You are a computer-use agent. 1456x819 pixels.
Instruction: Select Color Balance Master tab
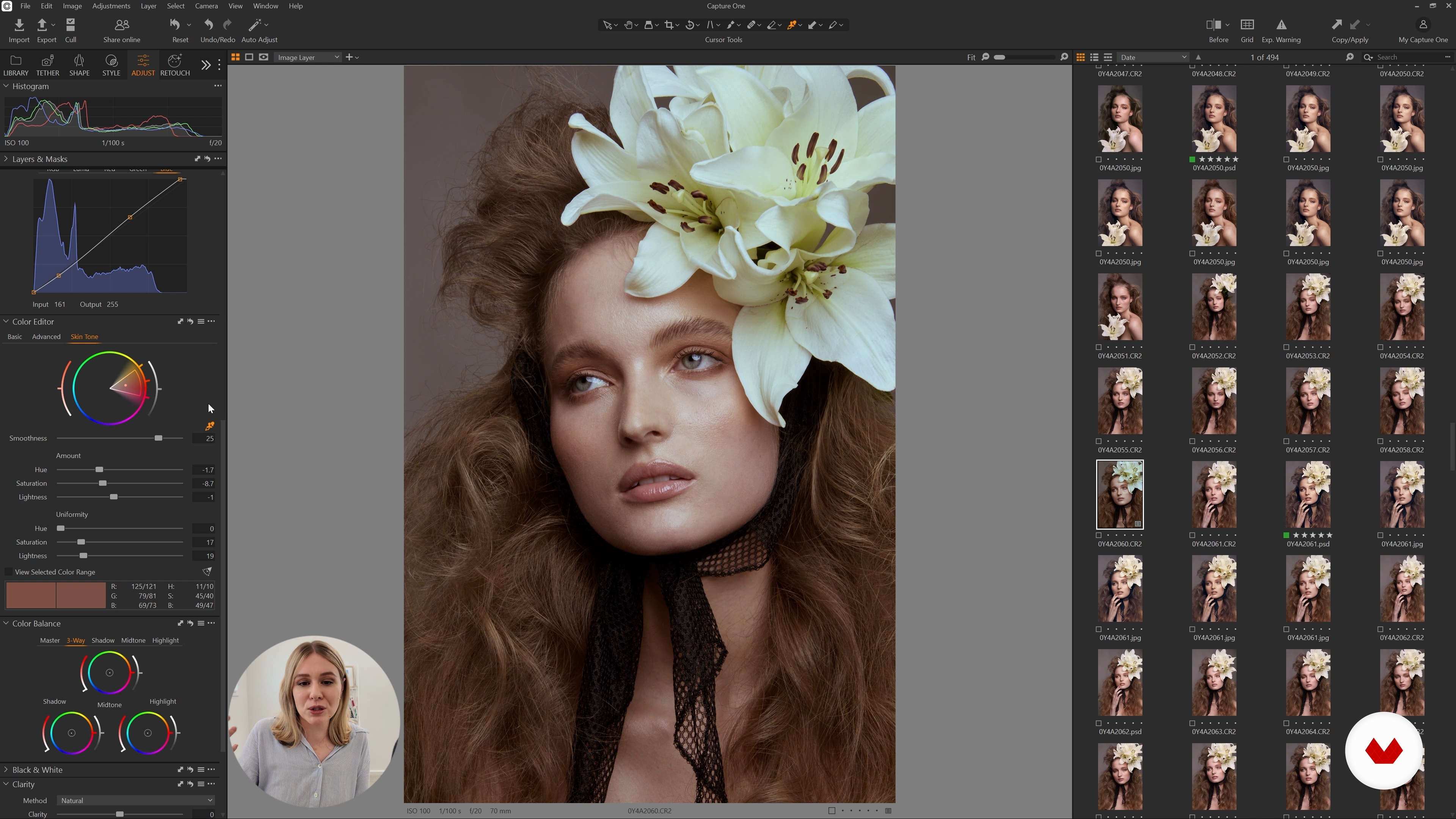[x=50, y=640]
